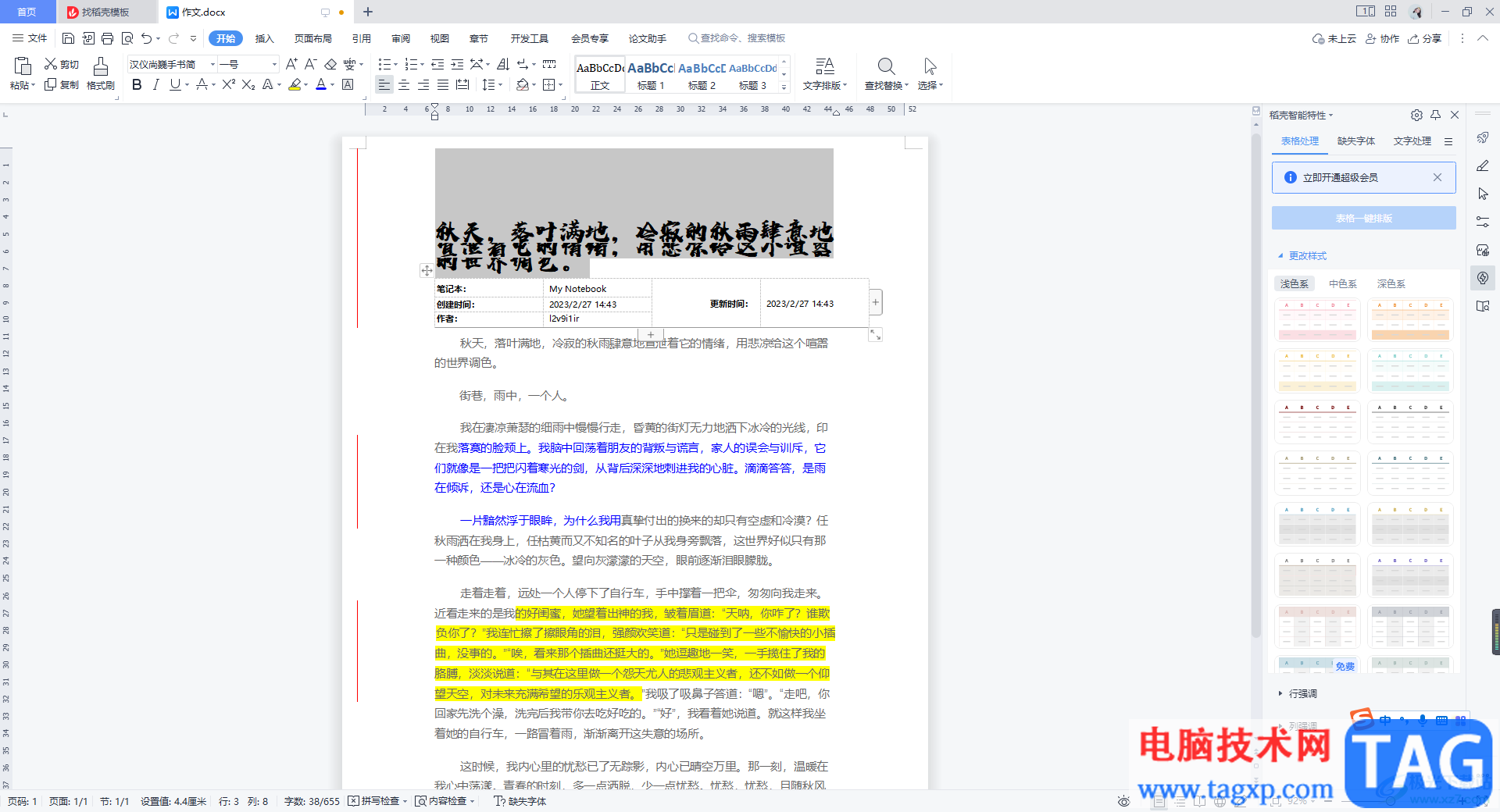Decrease font size with A- icon

coord(310,64)
